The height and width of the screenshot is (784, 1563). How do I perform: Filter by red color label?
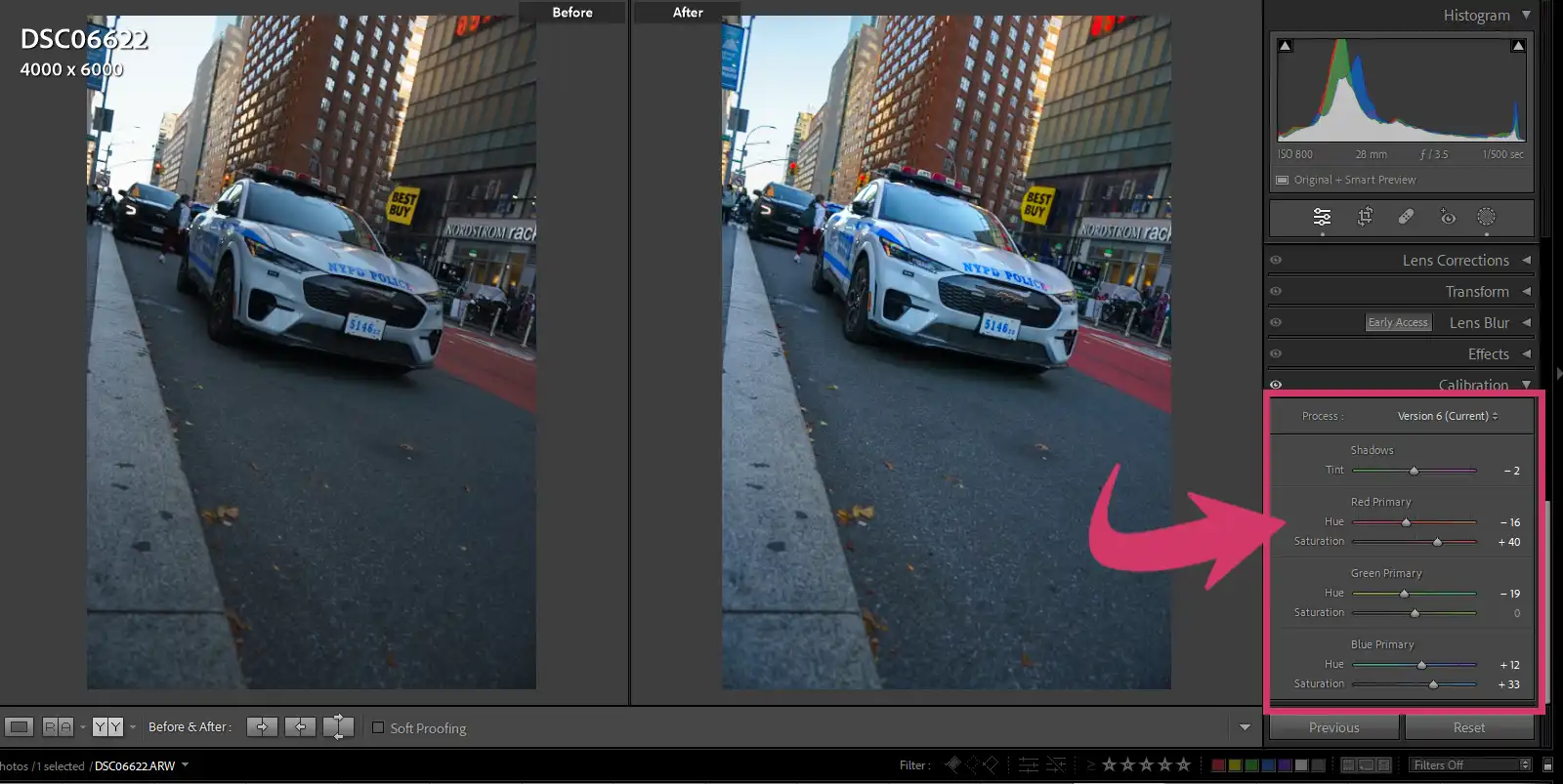(1218, 765)
